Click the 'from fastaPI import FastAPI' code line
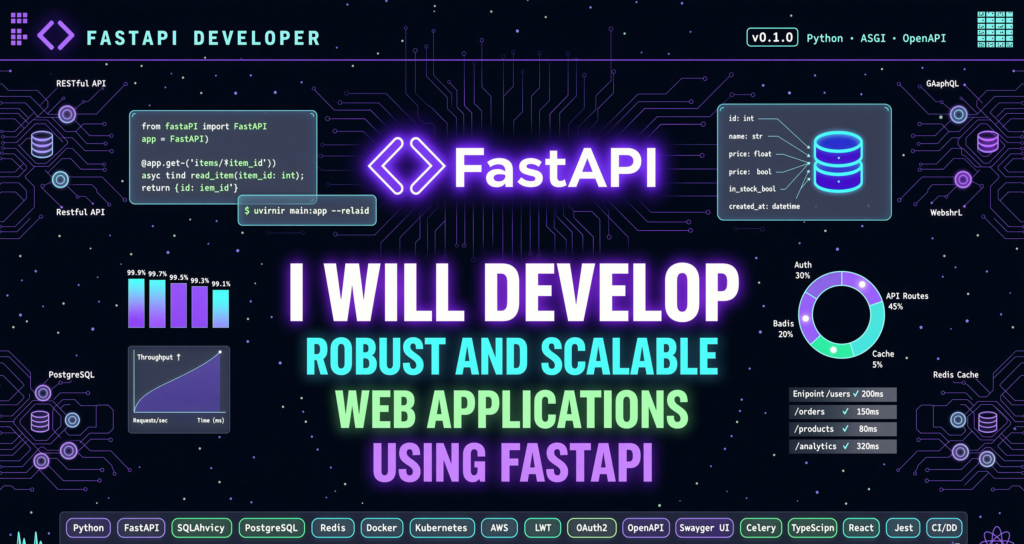Screen dimensions: 1024x544 coord(202,126)
